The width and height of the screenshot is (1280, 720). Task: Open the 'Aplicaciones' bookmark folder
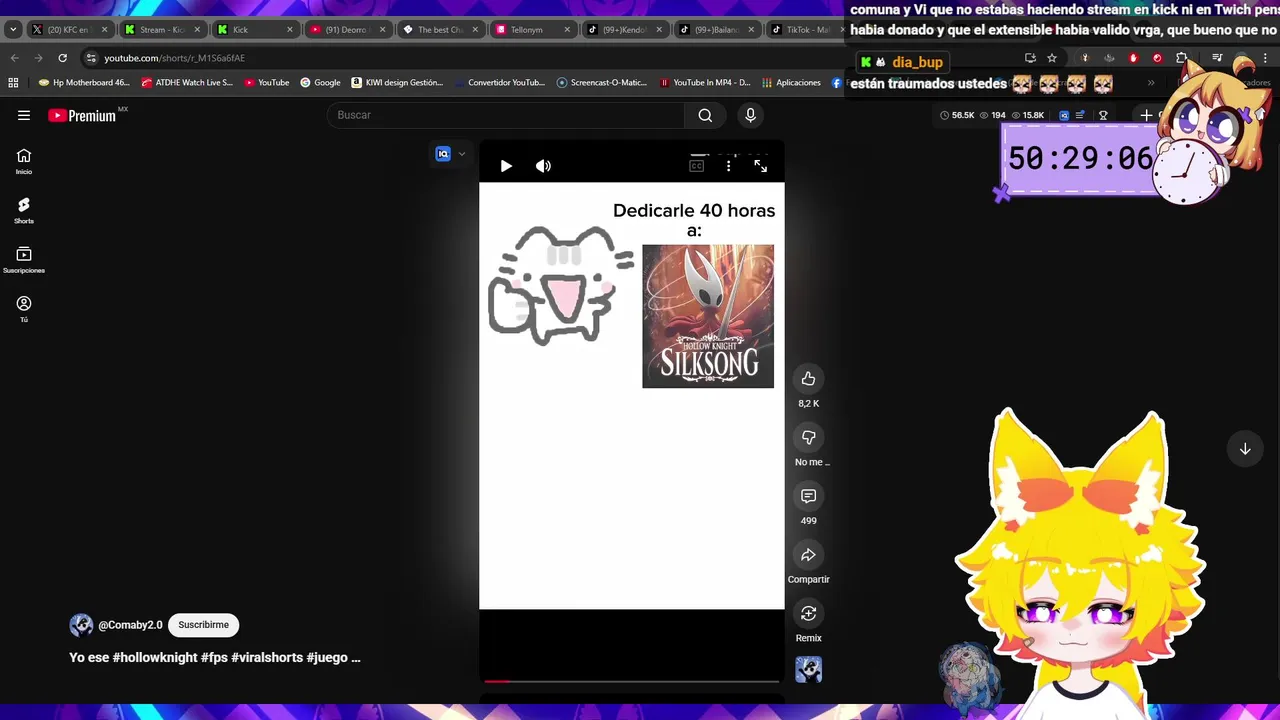click(x=791, y=83)
